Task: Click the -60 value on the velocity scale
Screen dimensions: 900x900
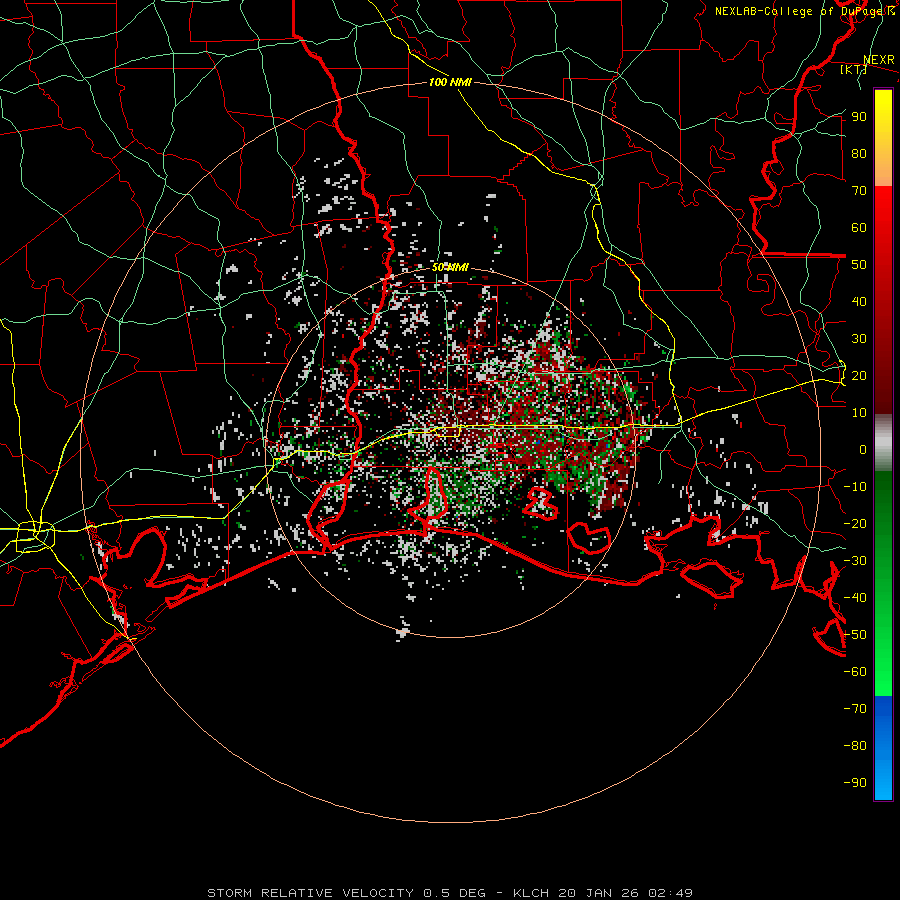Action: [x=855, y=672]
